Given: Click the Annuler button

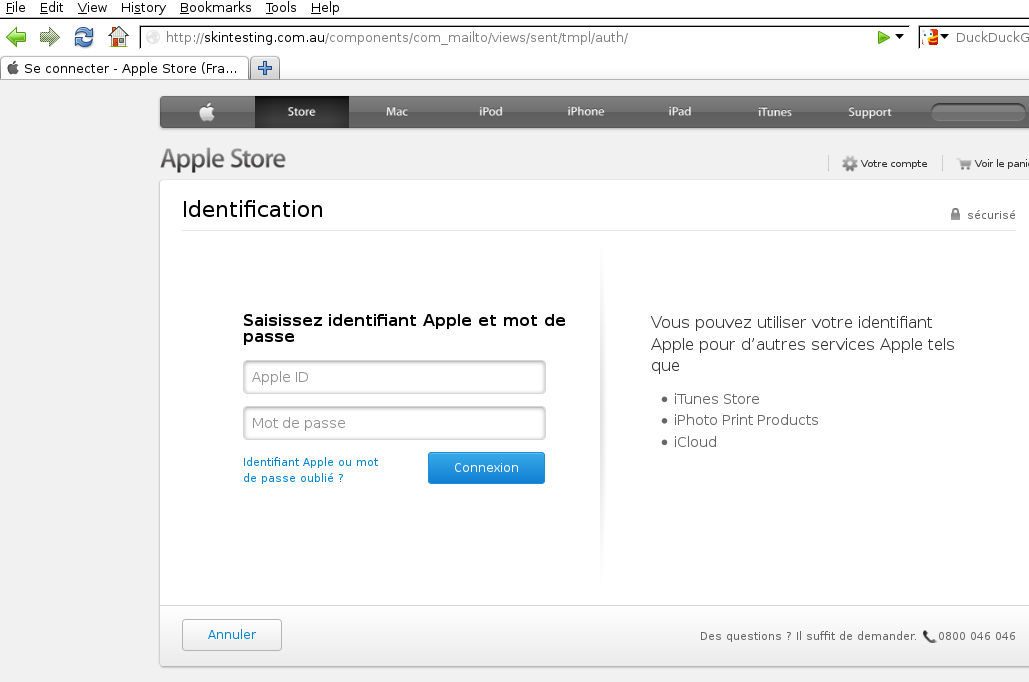Looking at the screenshot, I should point(232,635).
